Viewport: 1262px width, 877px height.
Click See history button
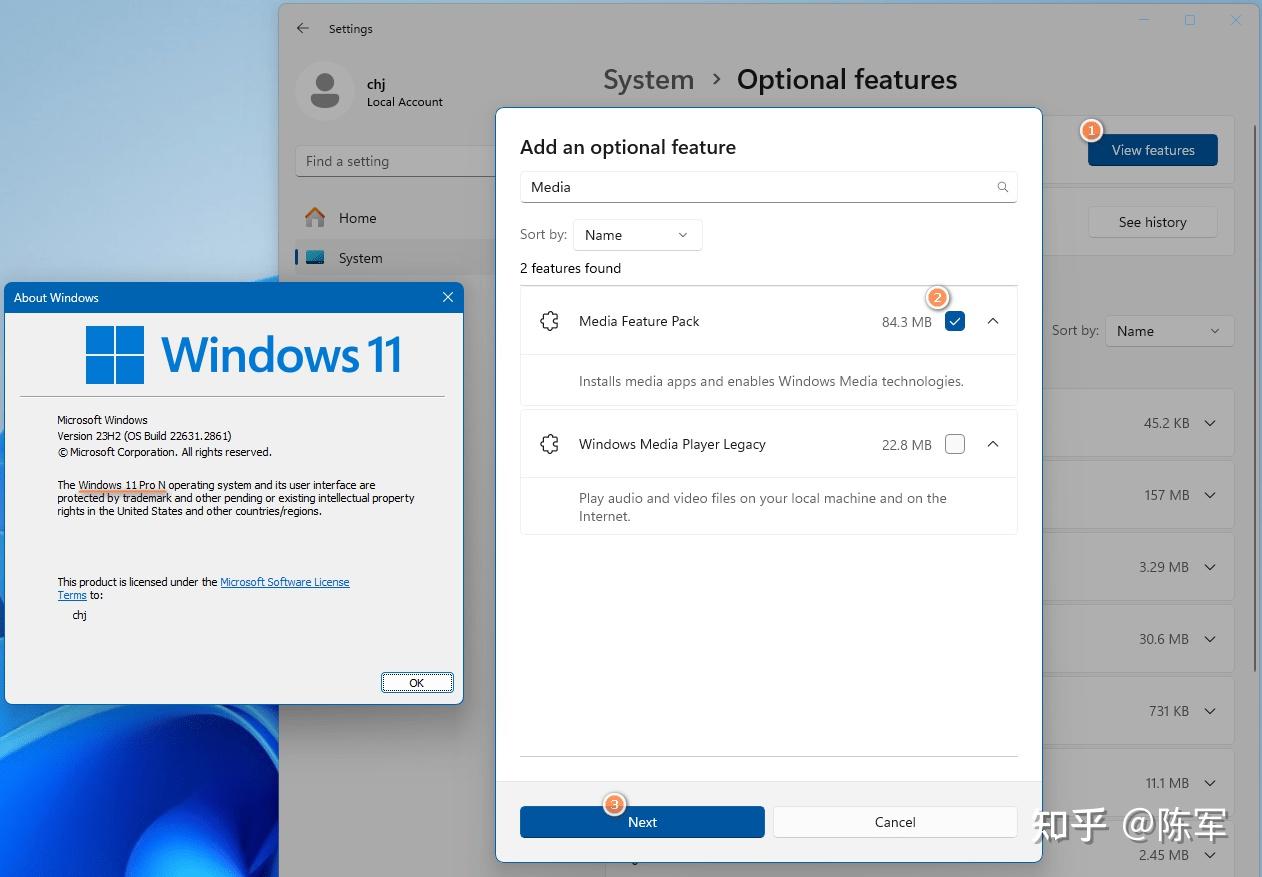tap(1152, 222)
